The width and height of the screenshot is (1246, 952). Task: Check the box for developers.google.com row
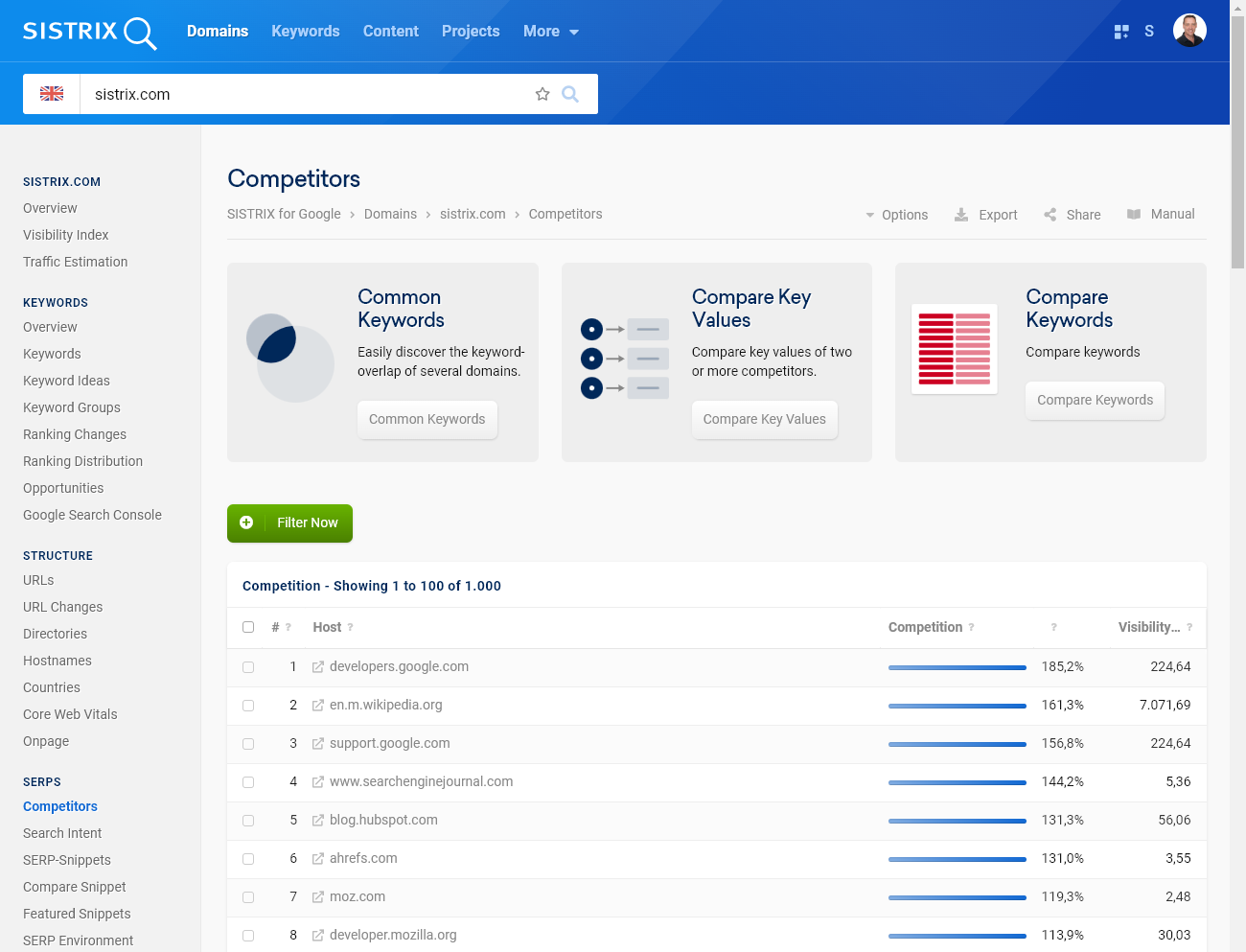click(x=248, y=667)
